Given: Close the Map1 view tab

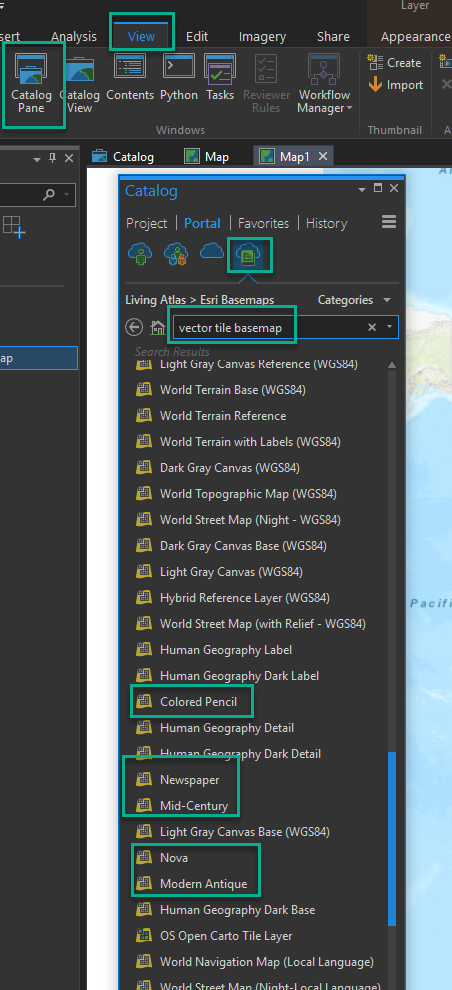Looking at the screenshot, I should pos(323,156).
